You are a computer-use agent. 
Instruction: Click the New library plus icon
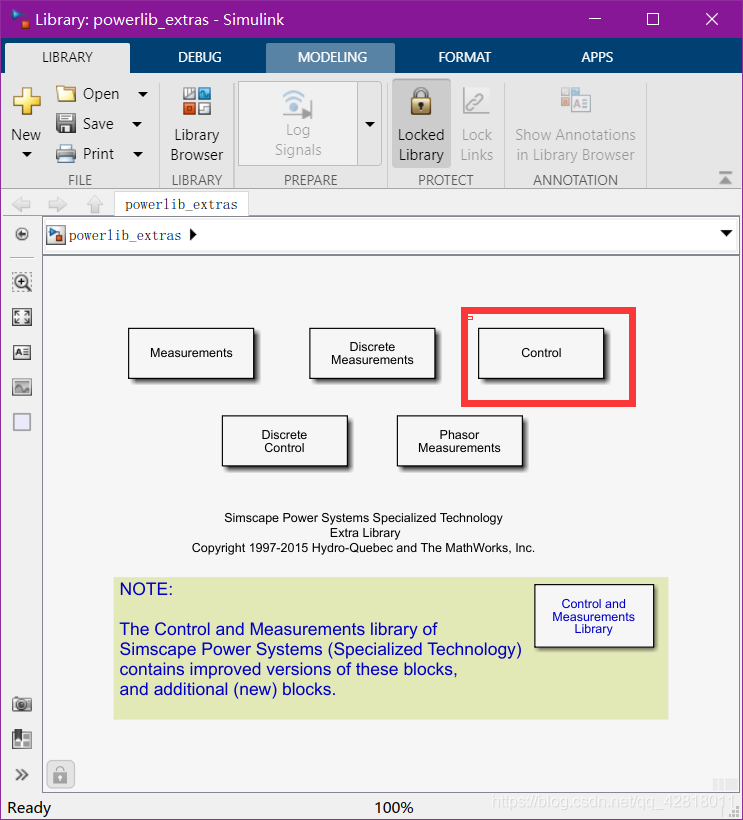(27, 101)
